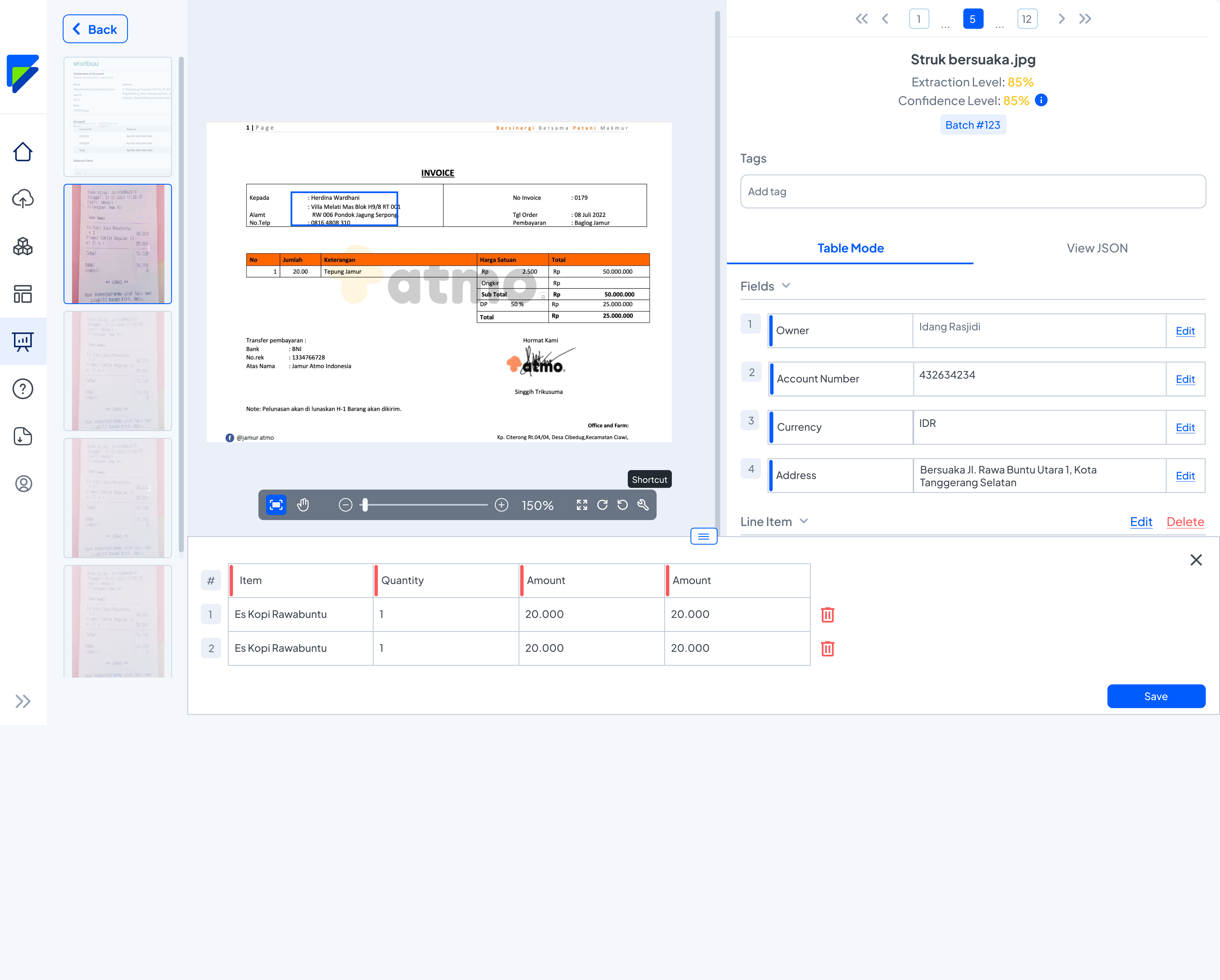Select the fourth receipt thumbnail

point(118,498)
